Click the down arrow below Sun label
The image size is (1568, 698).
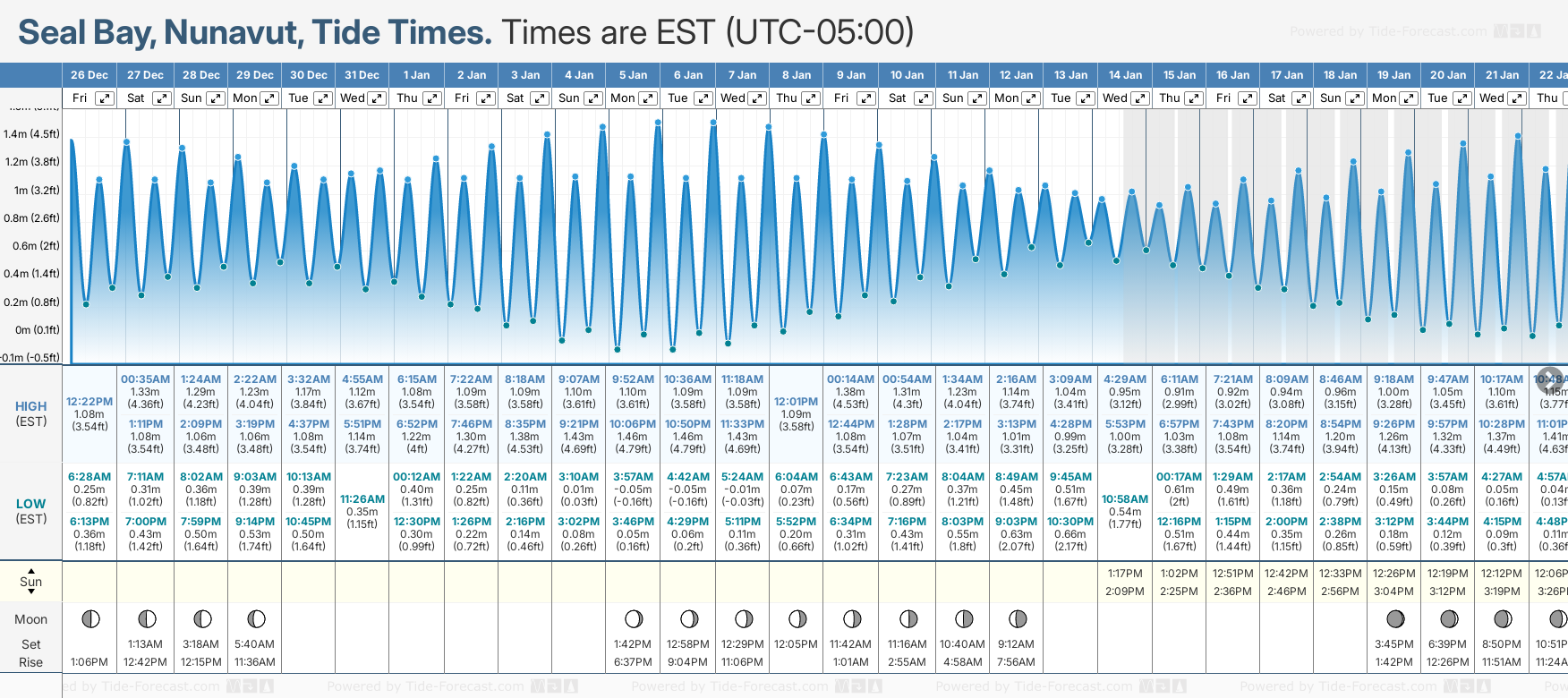coord(31,592)
